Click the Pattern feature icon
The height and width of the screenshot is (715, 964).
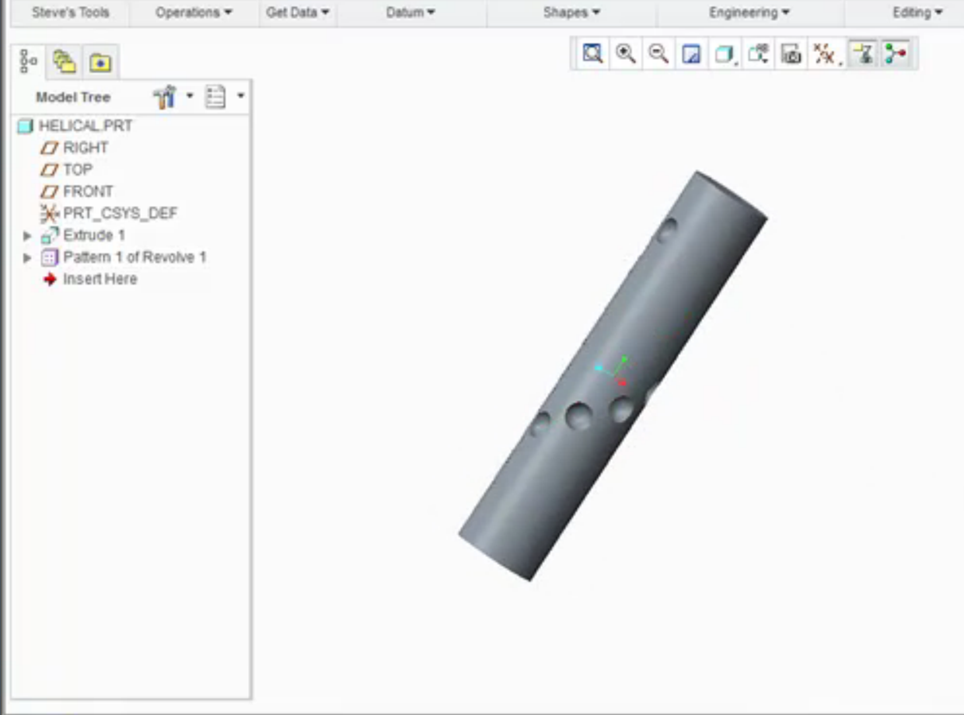click(x=49, y=258)
